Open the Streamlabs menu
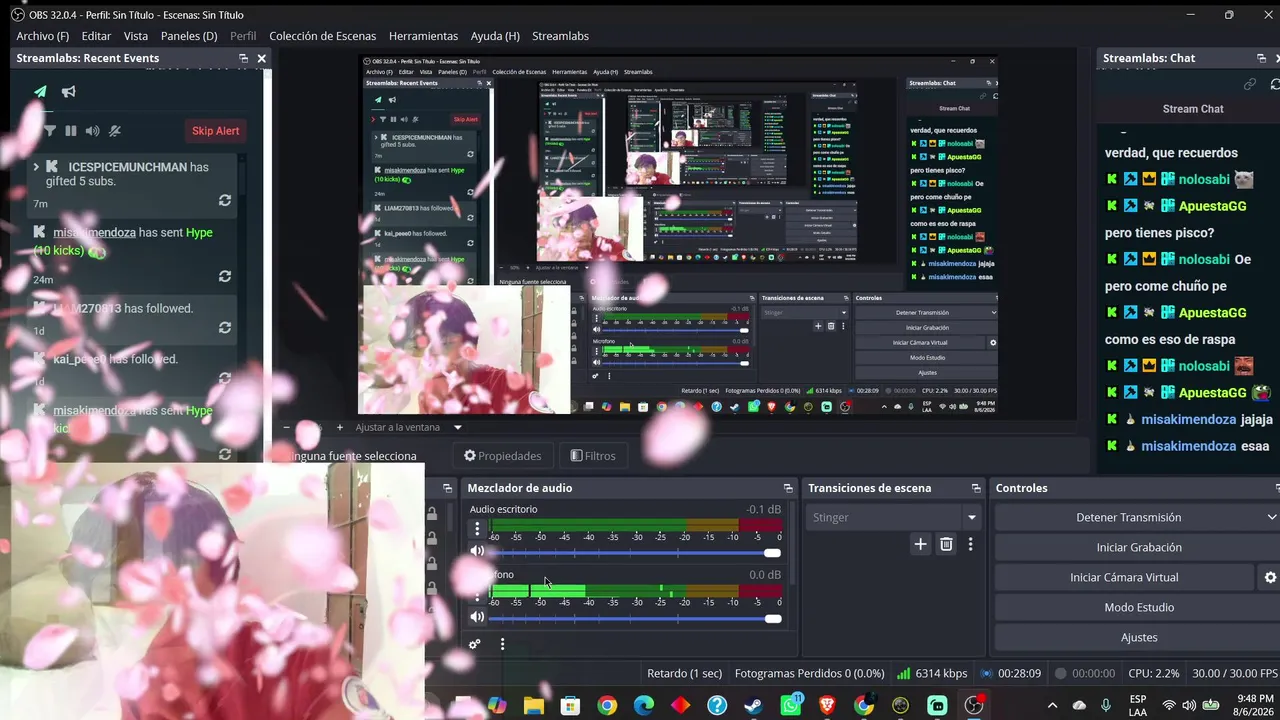Viewport: 1280px width, 720px height. 560,36
